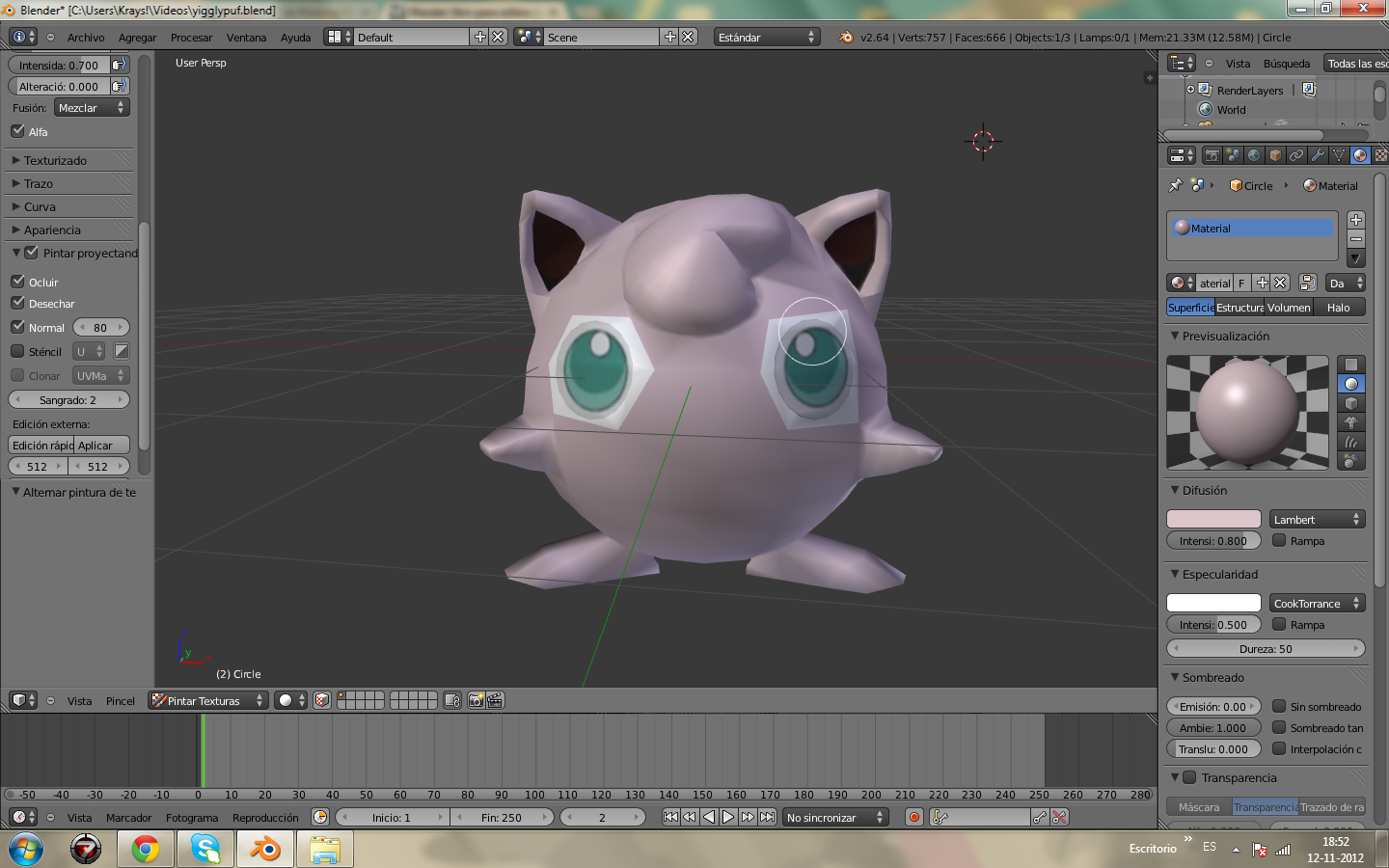Screen dimensions: 1389x868
Task: Open the CookTorrance specular shader dropdown
Action: pos(1317,603)
